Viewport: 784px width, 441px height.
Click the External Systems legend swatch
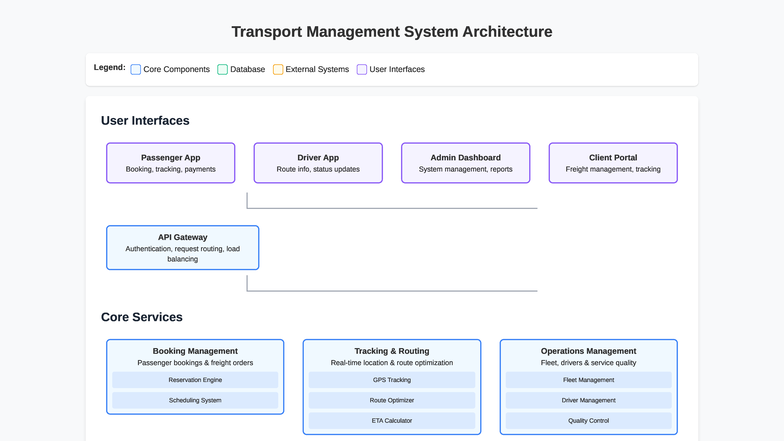coord(278,70)
